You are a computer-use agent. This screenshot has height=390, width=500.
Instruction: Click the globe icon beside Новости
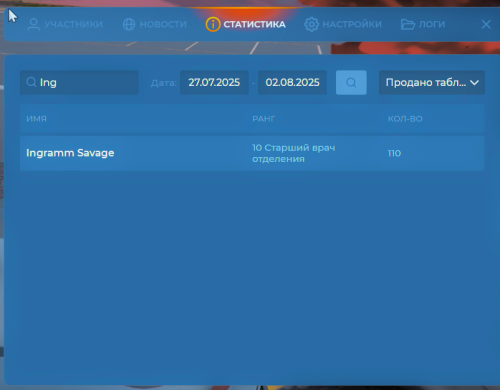pos(129,24)
